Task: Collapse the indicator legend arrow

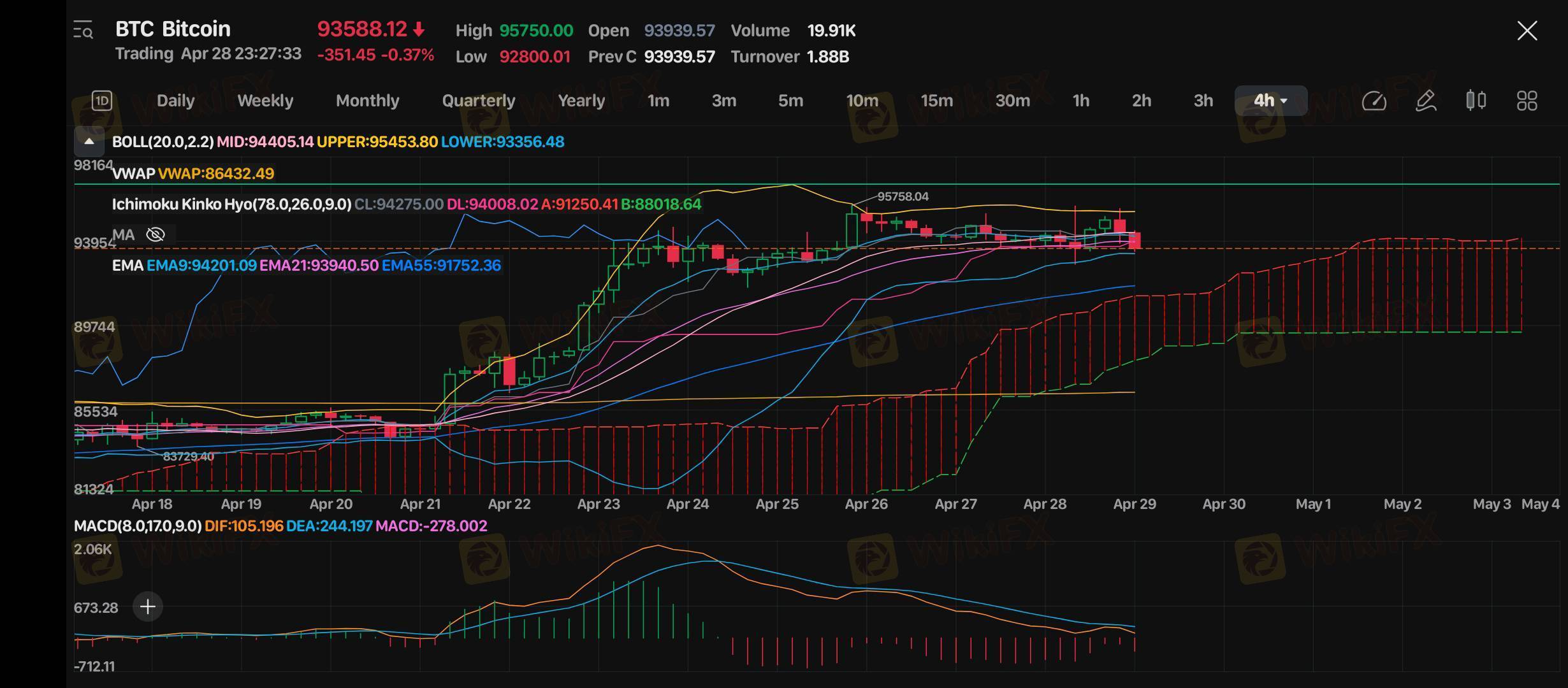Action: [x=89, y=141]
